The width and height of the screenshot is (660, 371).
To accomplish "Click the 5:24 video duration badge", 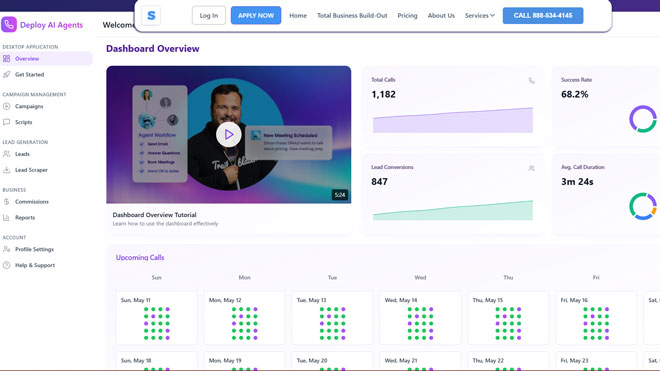I will point(340,195).
